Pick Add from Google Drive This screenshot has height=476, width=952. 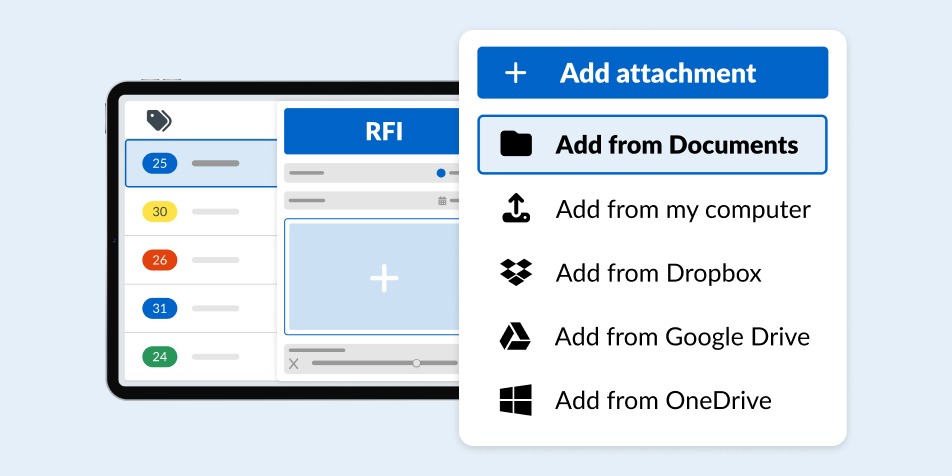click(x=681, y=337)
